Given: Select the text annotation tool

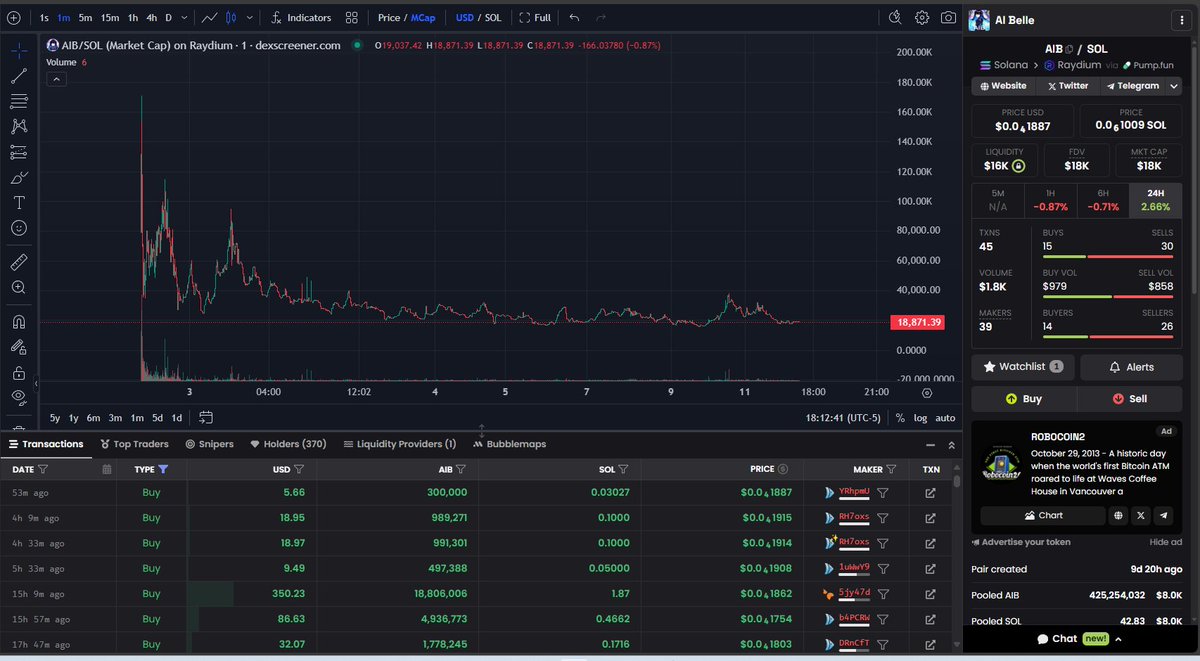Looking at the screenshot, I should point(18,203).
